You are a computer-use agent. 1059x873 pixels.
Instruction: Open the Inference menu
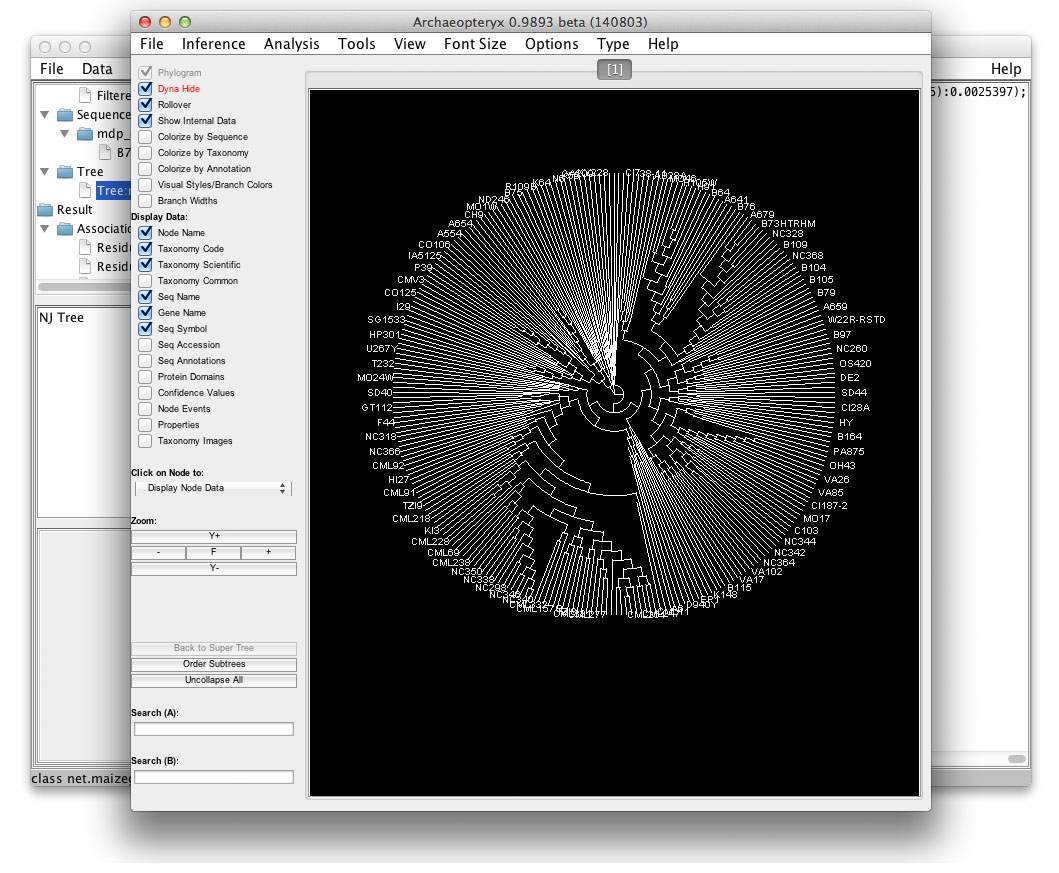213,44
